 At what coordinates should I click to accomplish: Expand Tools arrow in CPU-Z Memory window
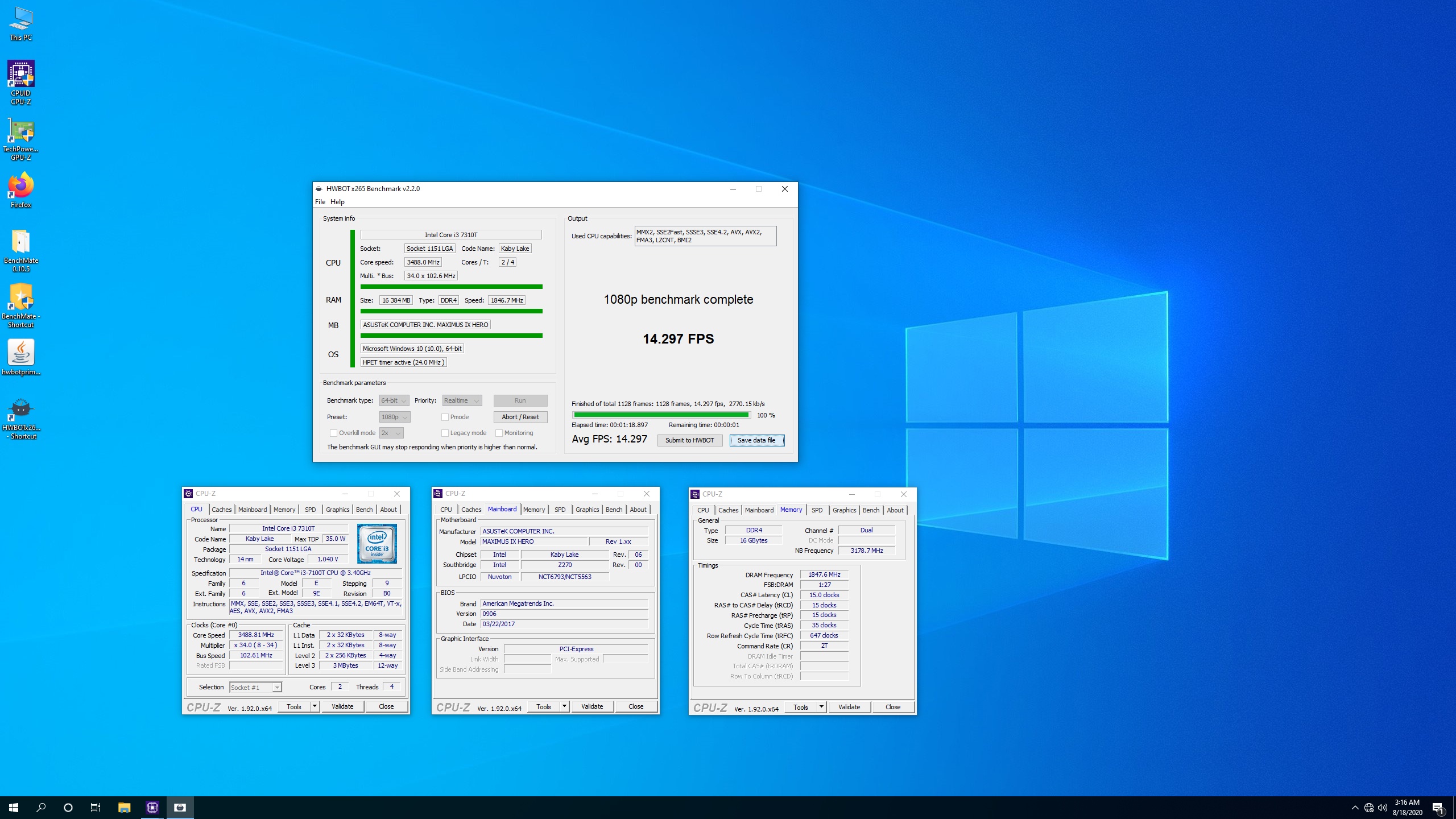click(x=821, y=707)
